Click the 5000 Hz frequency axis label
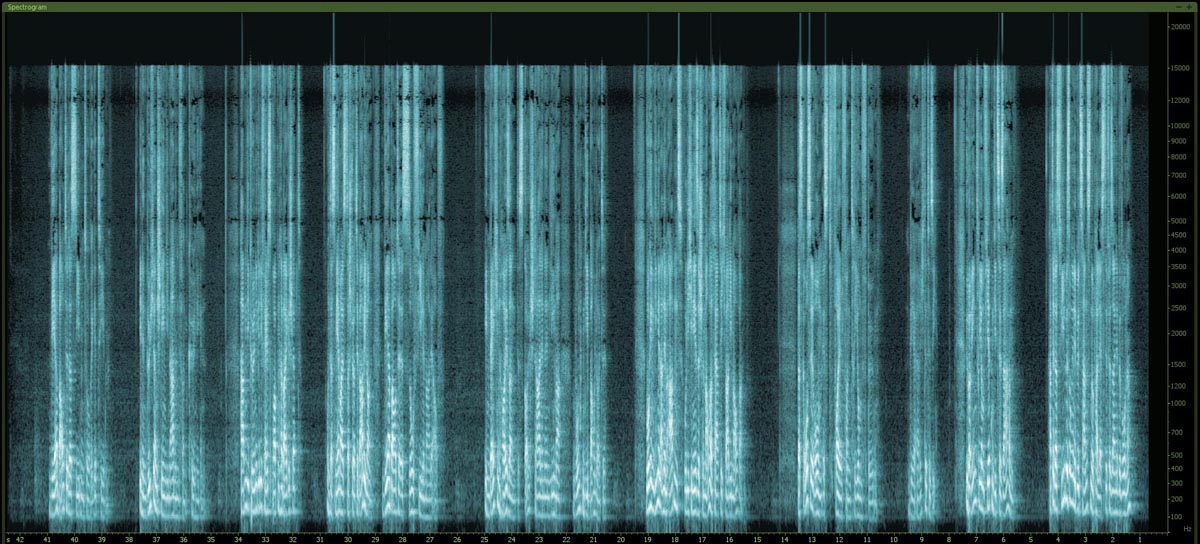This screenshot has width=1200, height=544. 1181,222
